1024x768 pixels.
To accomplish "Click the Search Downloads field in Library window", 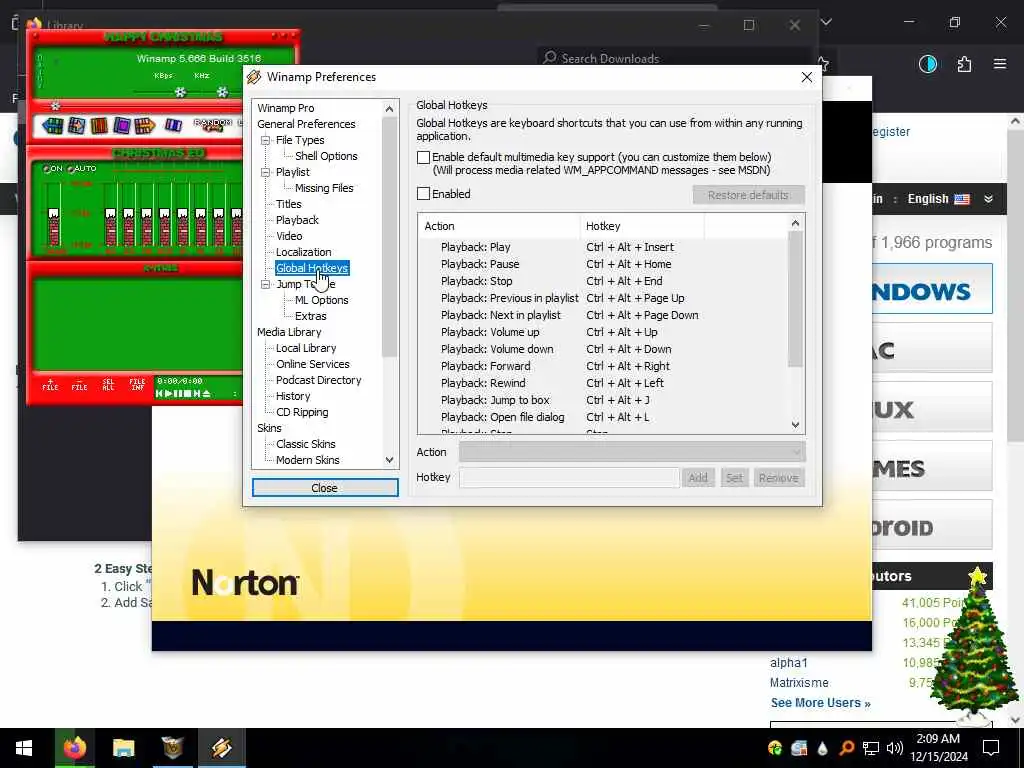I will tap(673, 58).
